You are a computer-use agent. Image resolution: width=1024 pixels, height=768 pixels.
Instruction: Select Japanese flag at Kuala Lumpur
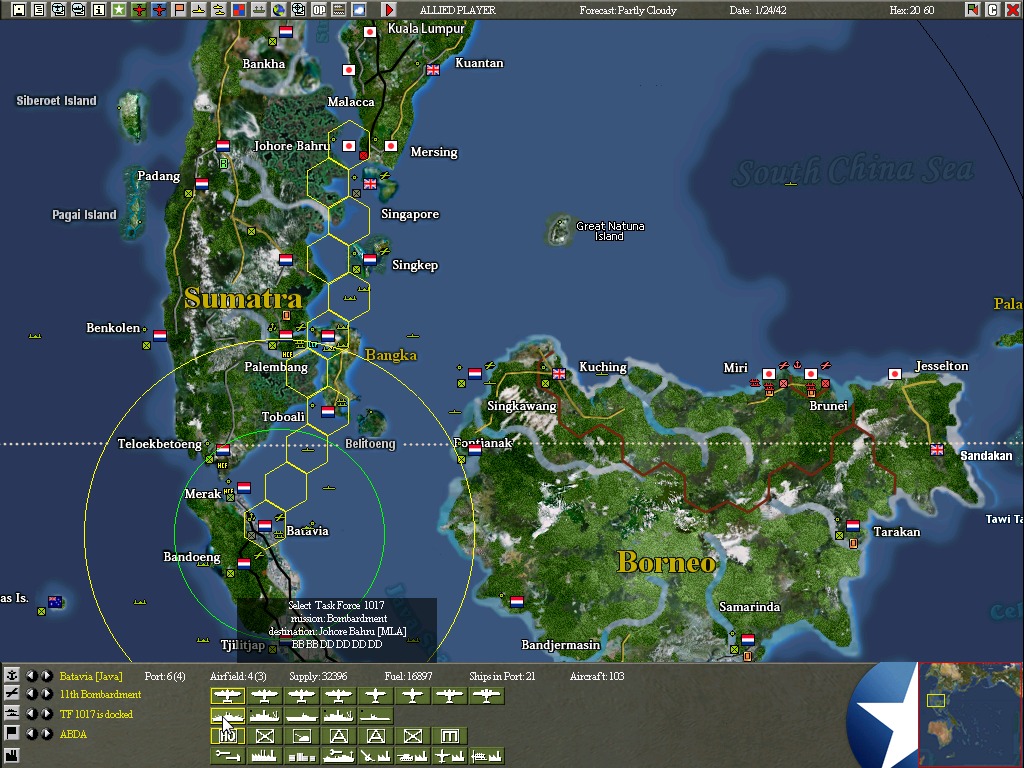370,31
